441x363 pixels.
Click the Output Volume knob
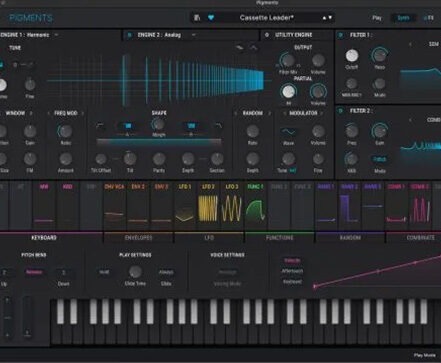pos(318,61)
